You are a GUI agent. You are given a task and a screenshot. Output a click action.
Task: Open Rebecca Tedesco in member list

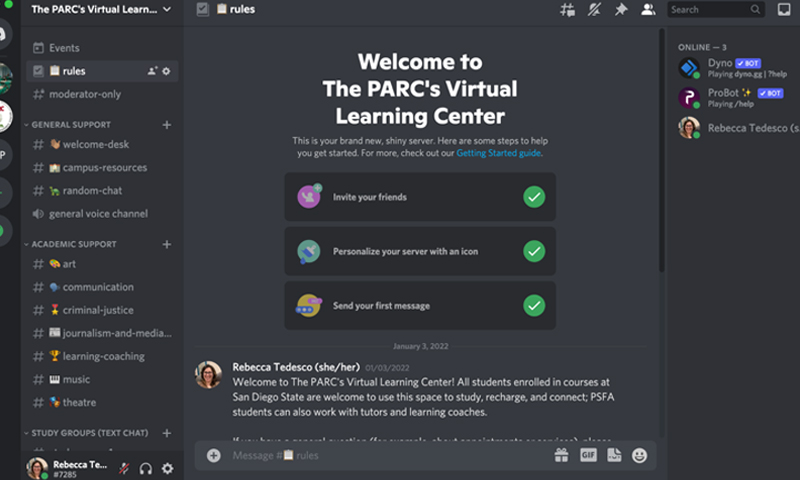click(x=738, y=128)
